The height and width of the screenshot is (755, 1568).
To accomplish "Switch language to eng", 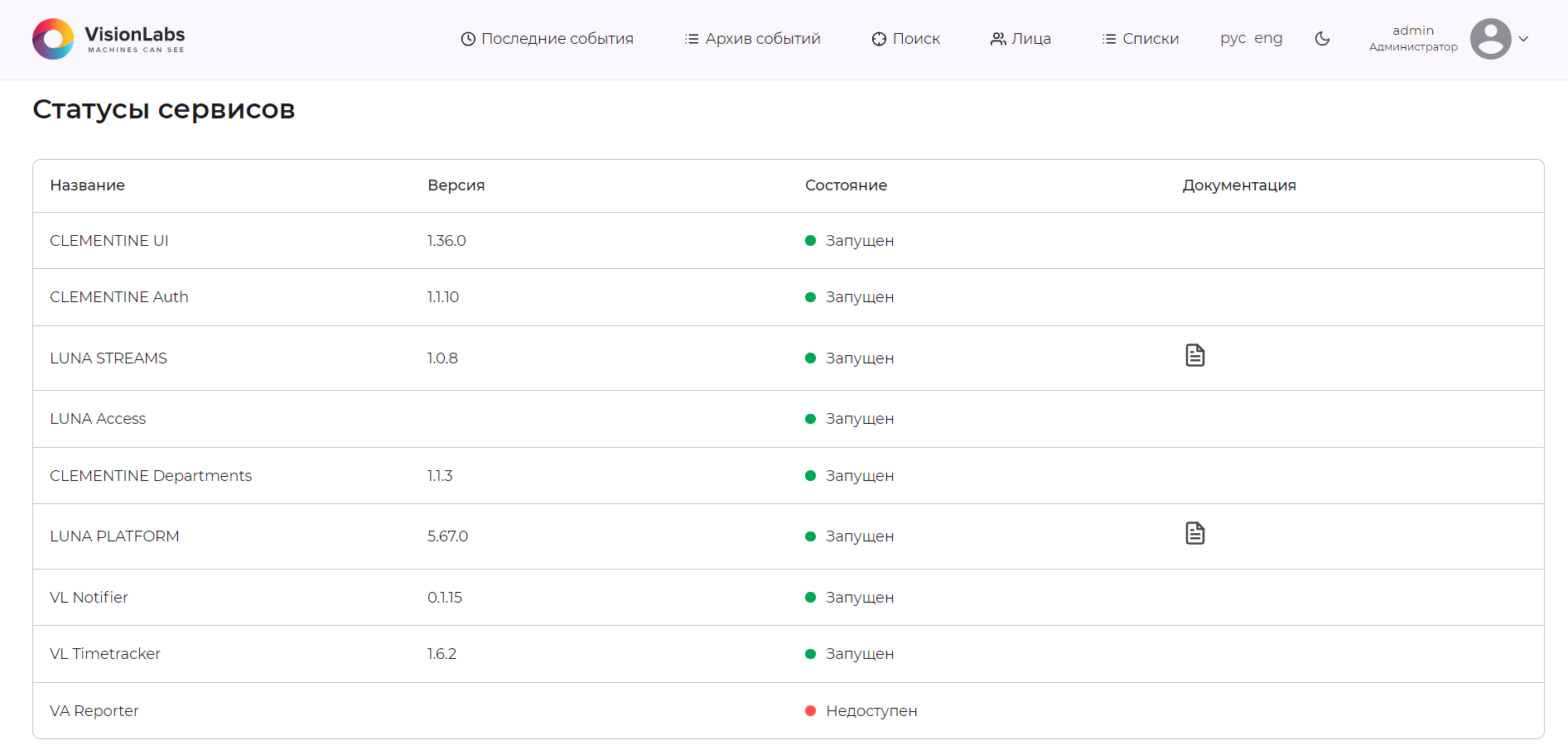I will (1268, 38).
